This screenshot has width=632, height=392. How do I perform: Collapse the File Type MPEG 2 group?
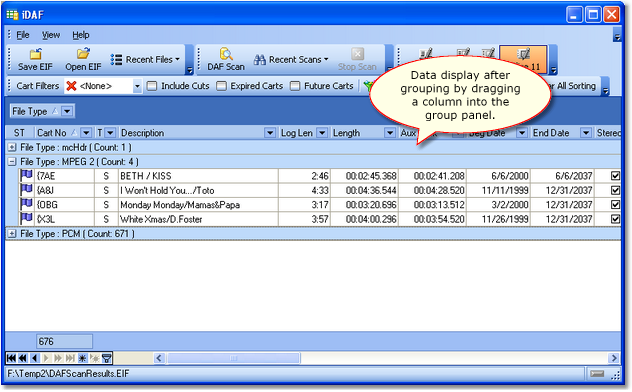[x=12, y=162]
